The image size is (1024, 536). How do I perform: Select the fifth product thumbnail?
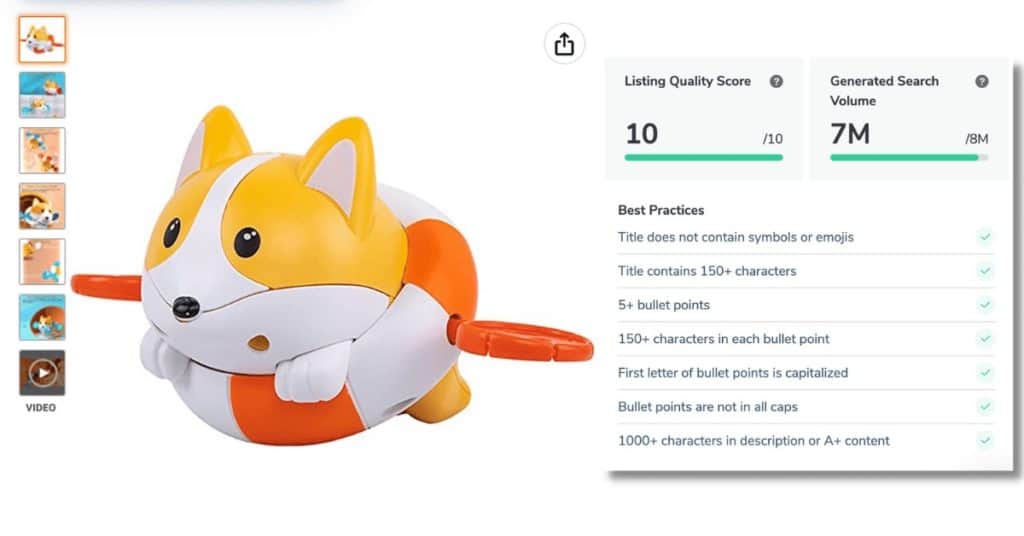coord(42,262)
